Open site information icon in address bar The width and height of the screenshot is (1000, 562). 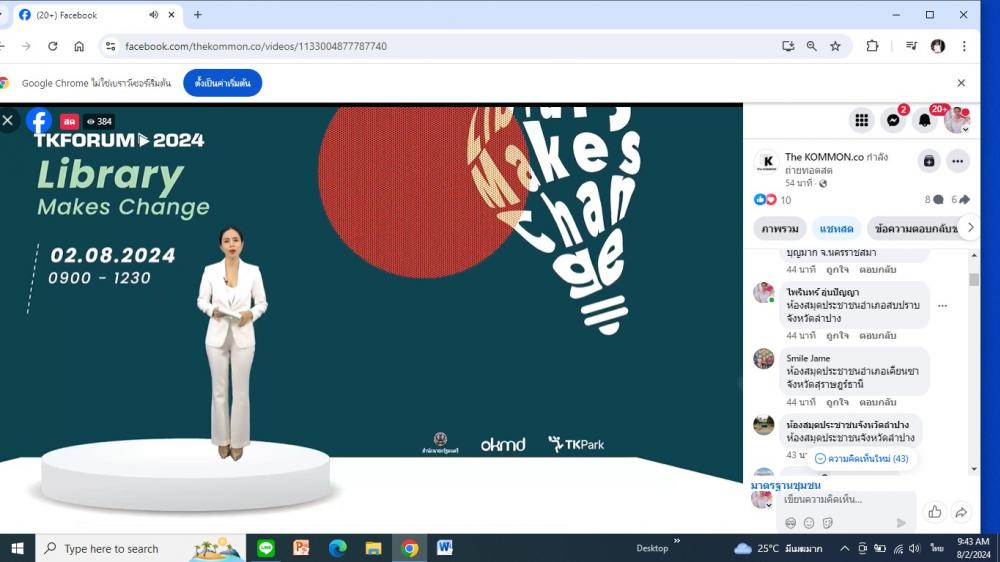(x=110, y=46)
